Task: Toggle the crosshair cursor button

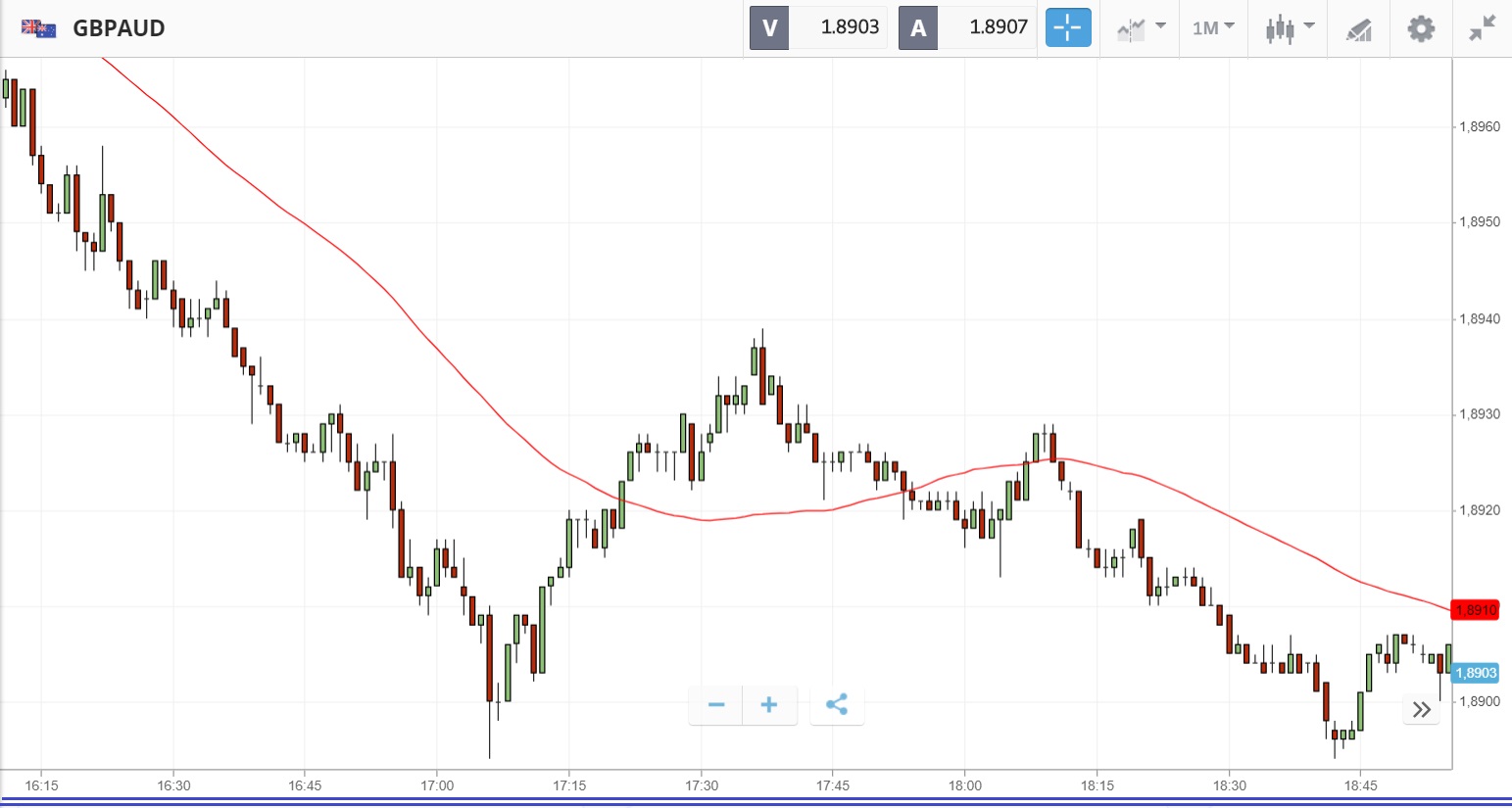Action: pos(1067,27)
